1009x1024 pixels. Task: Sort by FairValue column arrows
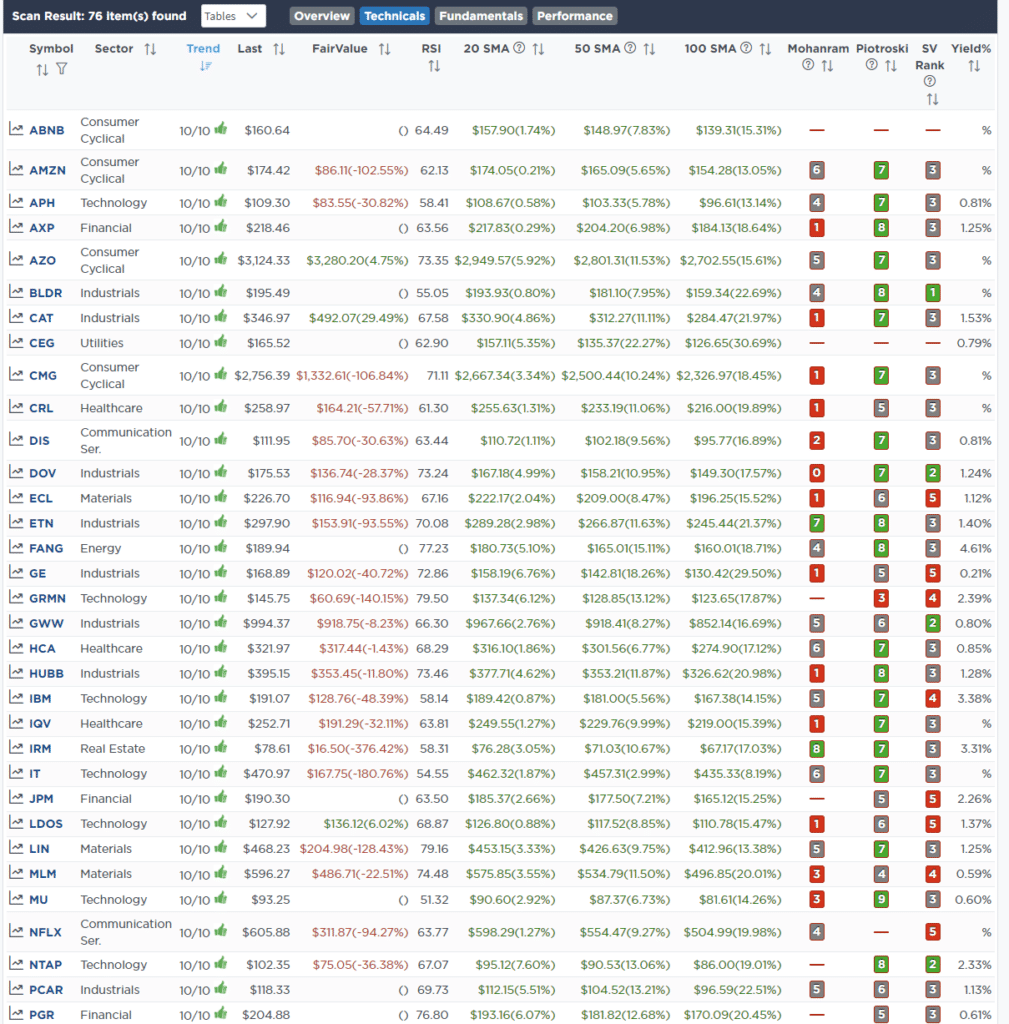pos(385,49)
